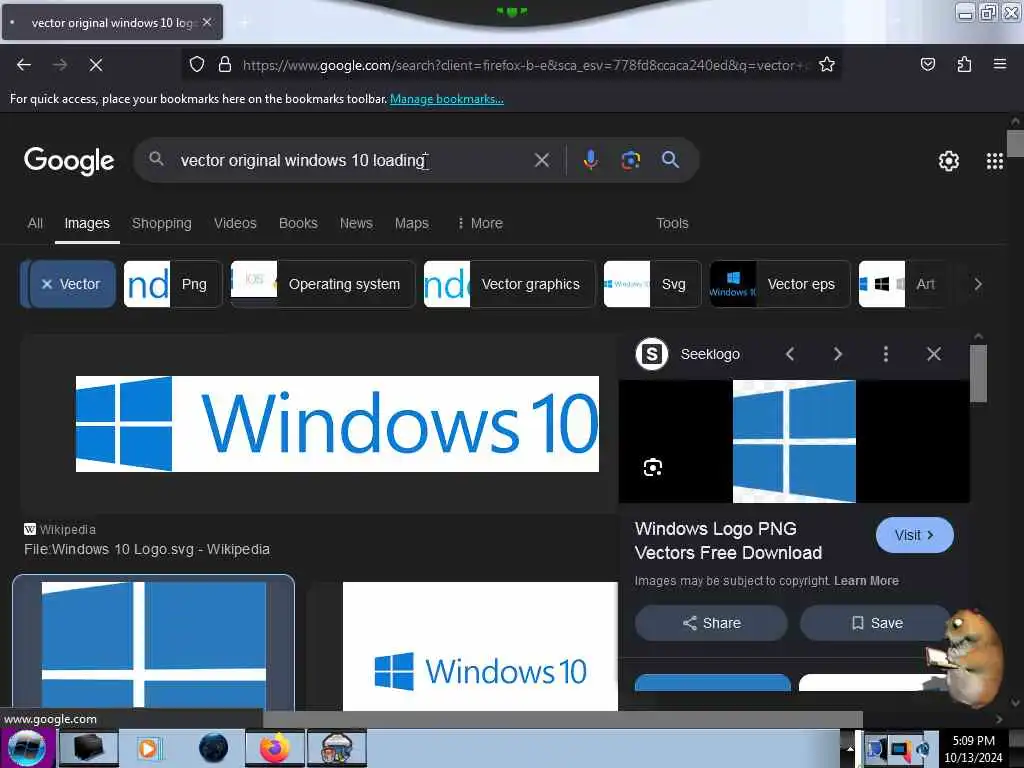Viewport: 1024px width, 768px height.
Task: Apply the Vector eps filter chip
Action: [x=780, y=284]
